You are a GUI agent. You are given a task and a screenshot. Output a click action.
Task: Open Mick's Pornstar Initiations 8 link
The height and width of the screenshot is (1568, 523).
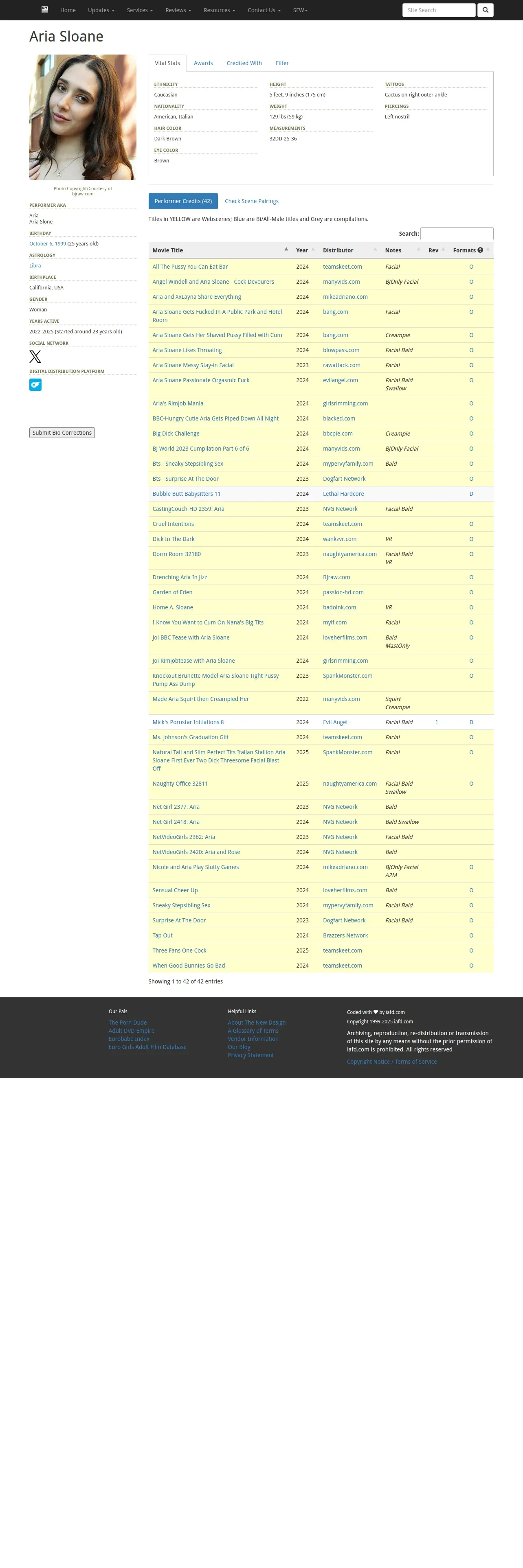(188, 723)
